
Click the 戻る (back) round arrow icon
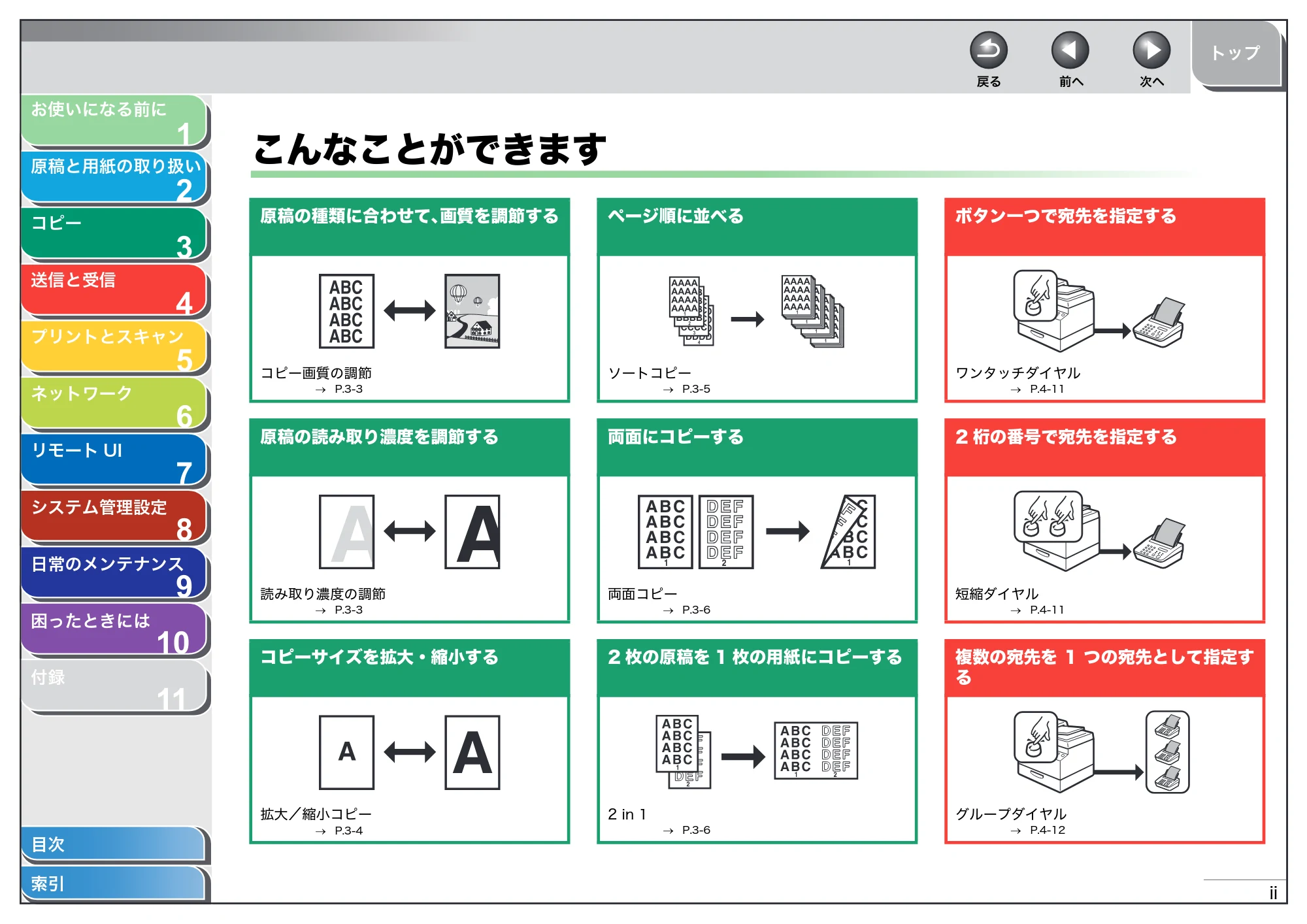(x=988, y=50)
